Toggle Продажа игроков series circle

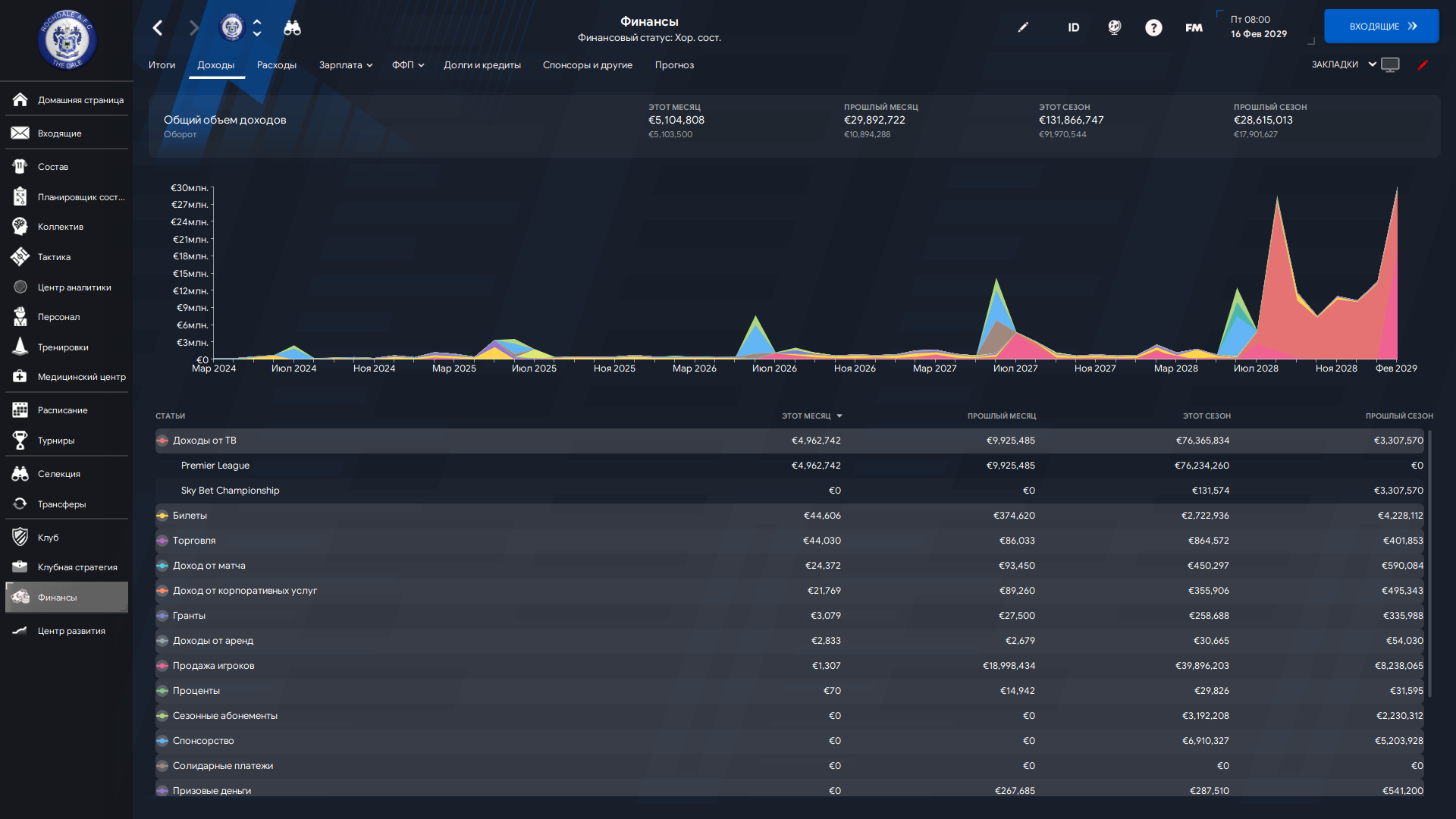click(x=162, y=666)
